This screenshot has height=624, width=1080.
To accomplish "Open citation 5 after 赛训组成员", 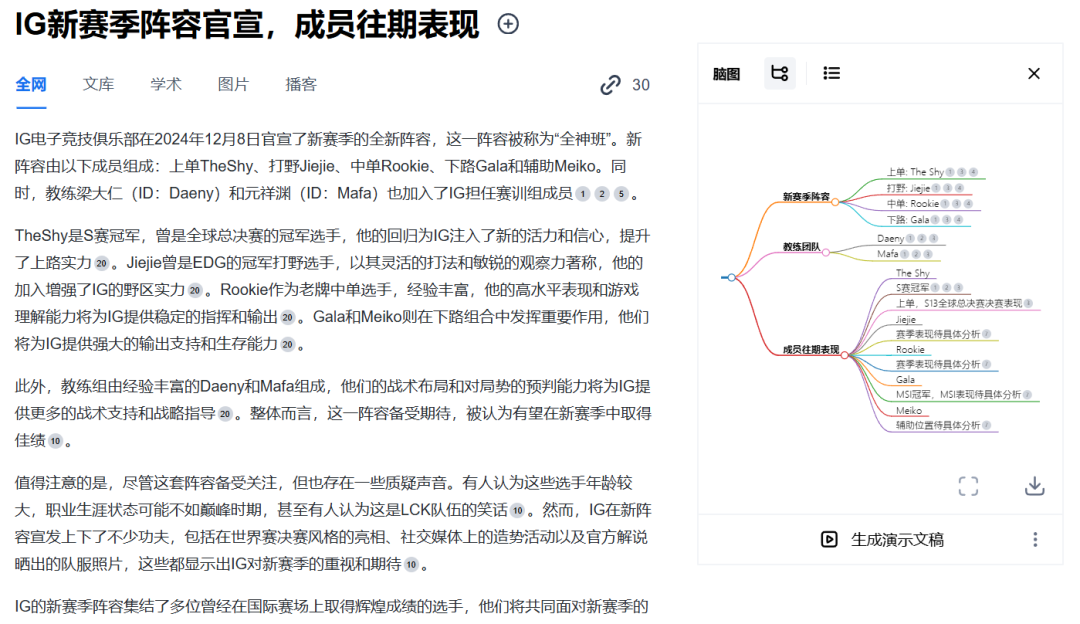I will pos(621,194).
